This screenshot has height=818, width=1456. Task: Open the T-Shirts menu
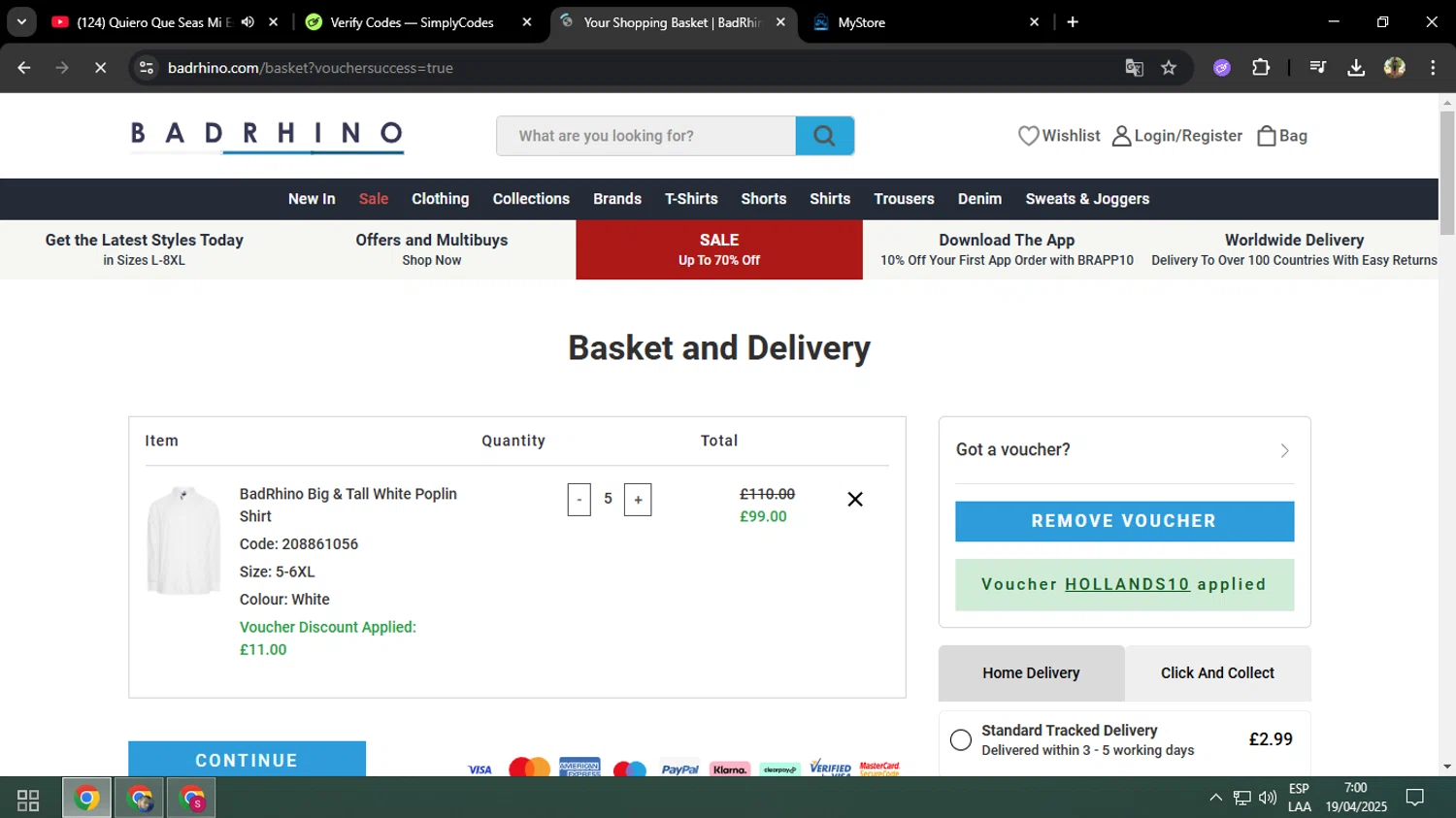click(x=691, y=199)
